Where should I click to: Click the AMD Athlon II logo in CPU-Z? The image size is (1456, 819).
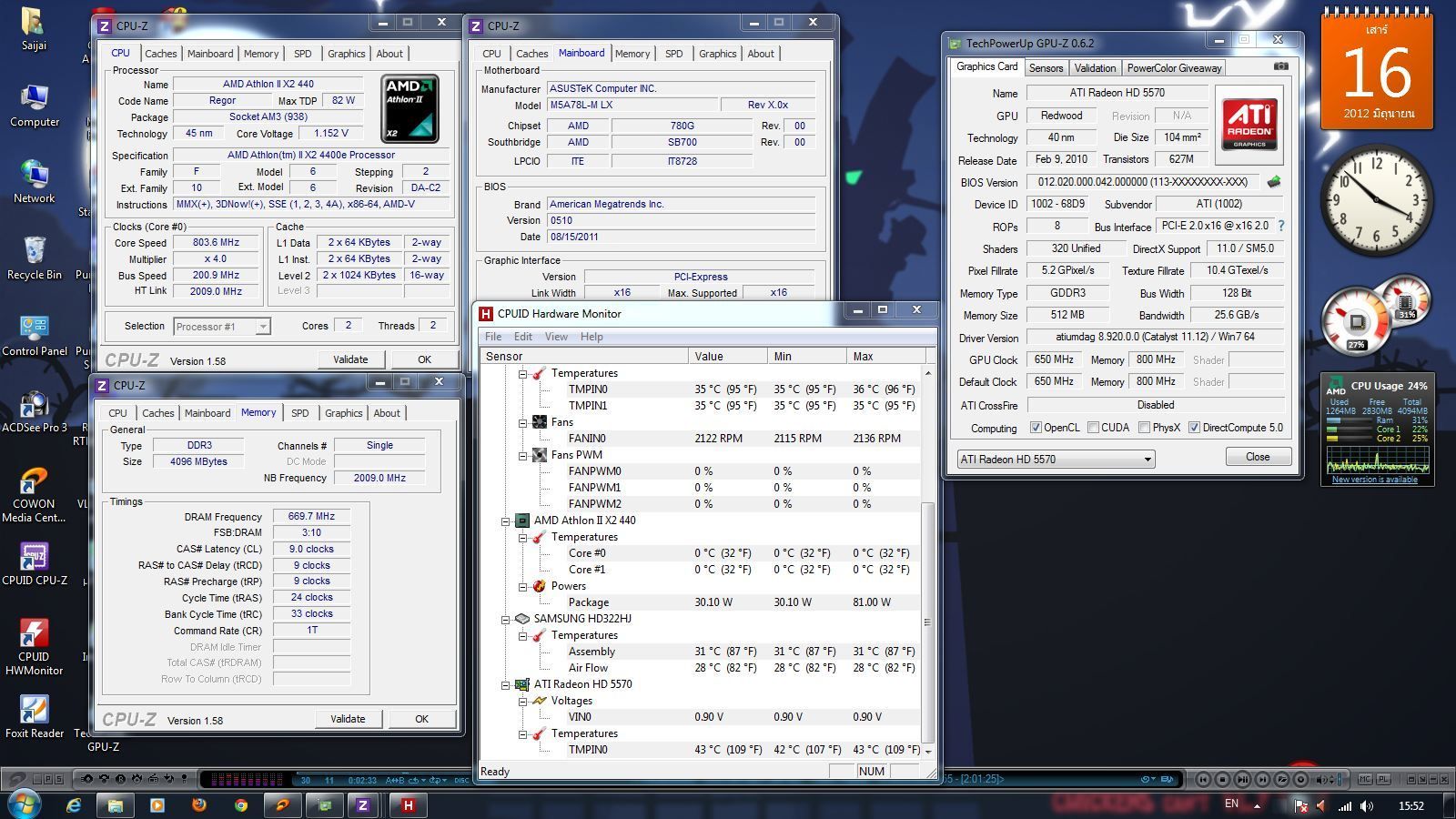click(409, 109)
